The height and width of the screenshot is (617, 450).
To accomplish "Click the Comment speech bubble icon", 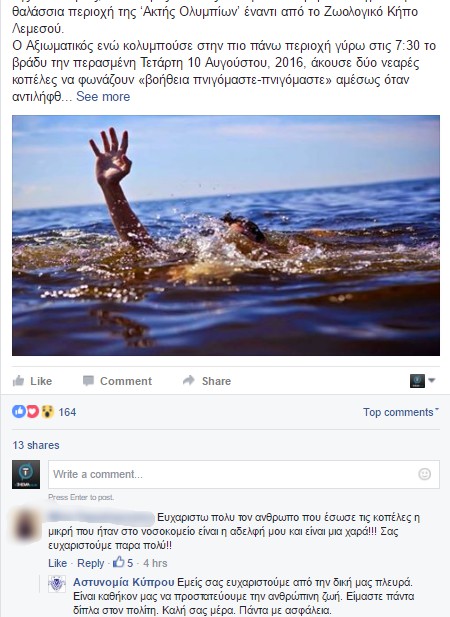I will point(88,381).
